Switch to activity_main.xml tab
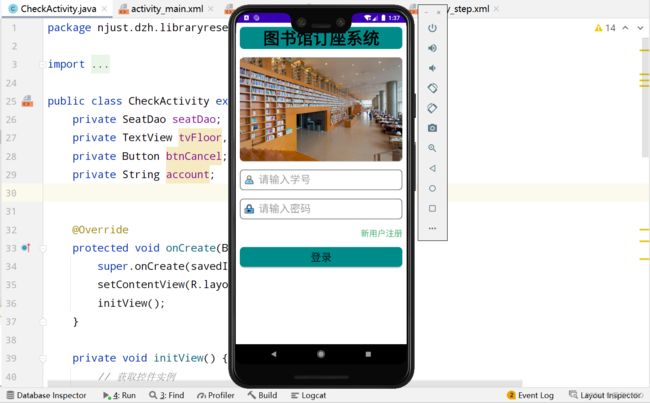Viewport: 650px width, 403px height. (167, 9)
